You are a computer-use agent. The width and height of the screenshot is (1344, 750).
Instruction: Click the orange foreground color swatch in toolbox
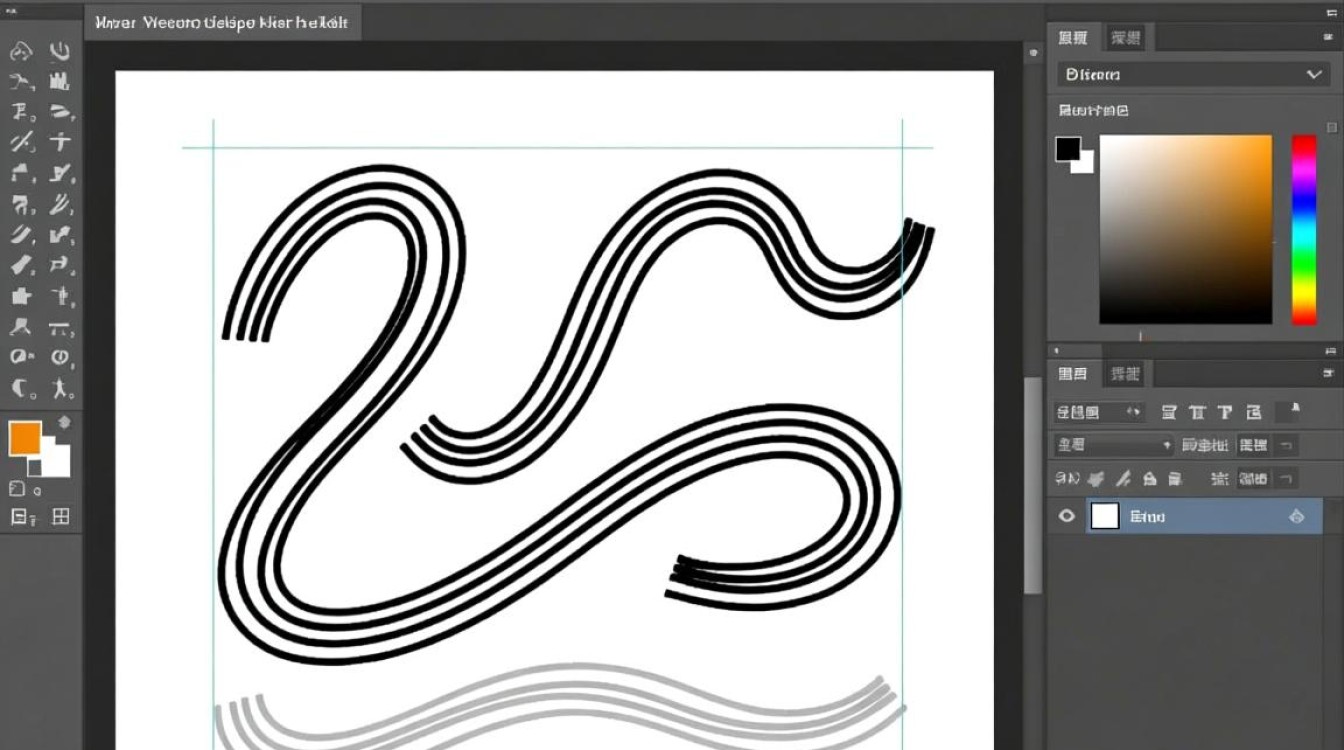pyautogui.click(x=25, y=438)
